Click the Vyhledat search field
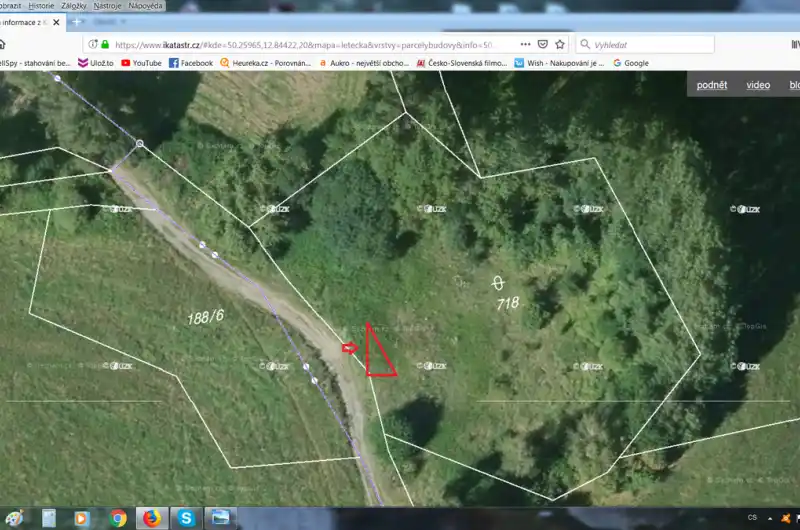Viewport: 800px width, 530px height. pos(645,44)
